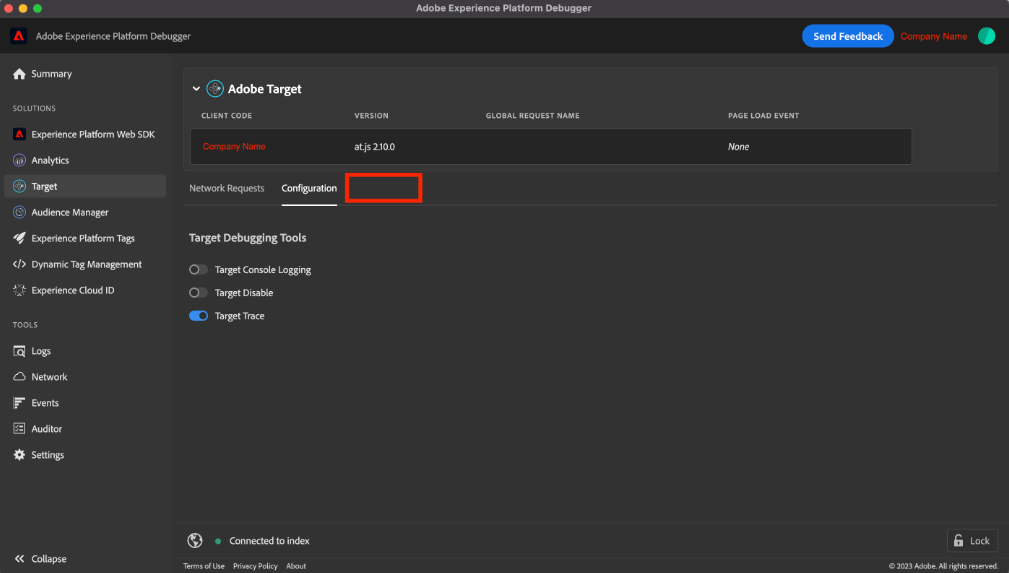1009x573 pixels.
Task: Click the Network label in Tools
Action: [x=50, y=377]
